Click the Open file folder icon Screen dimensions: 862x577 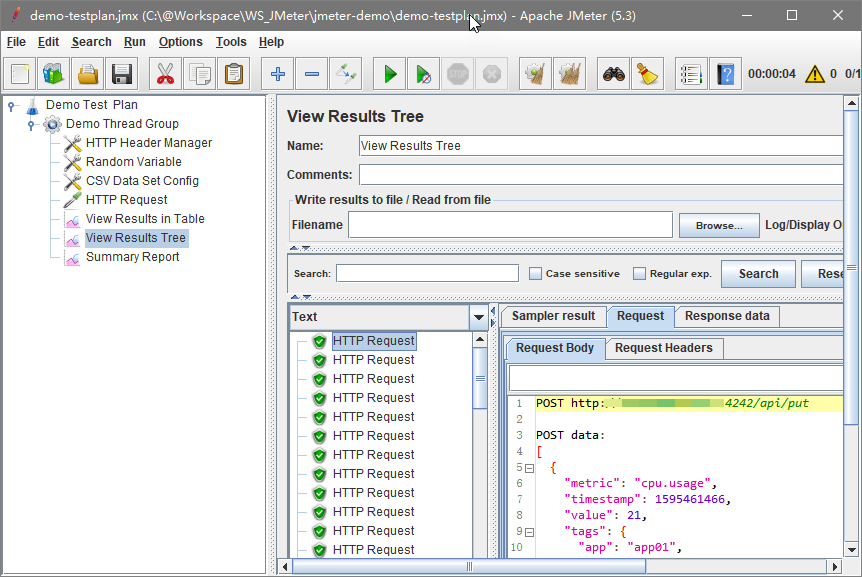point(87,74)
